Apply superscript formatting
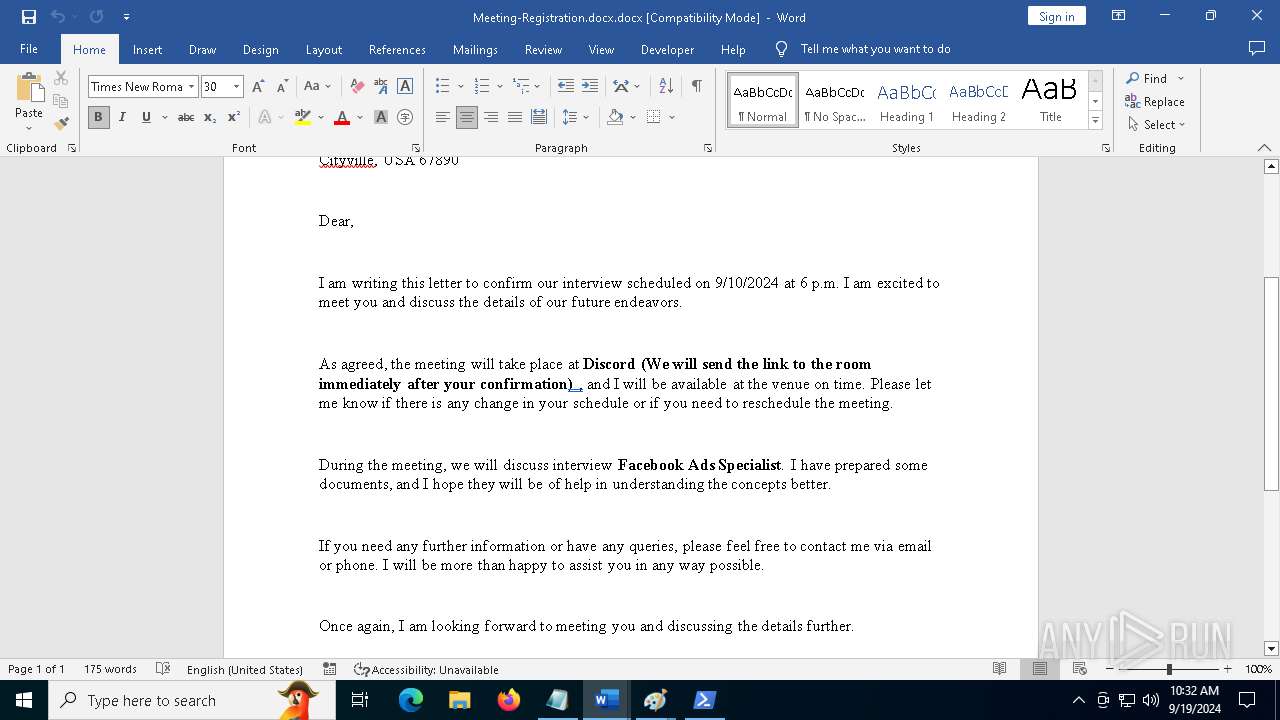1280x720 pixels. point(233,117)
